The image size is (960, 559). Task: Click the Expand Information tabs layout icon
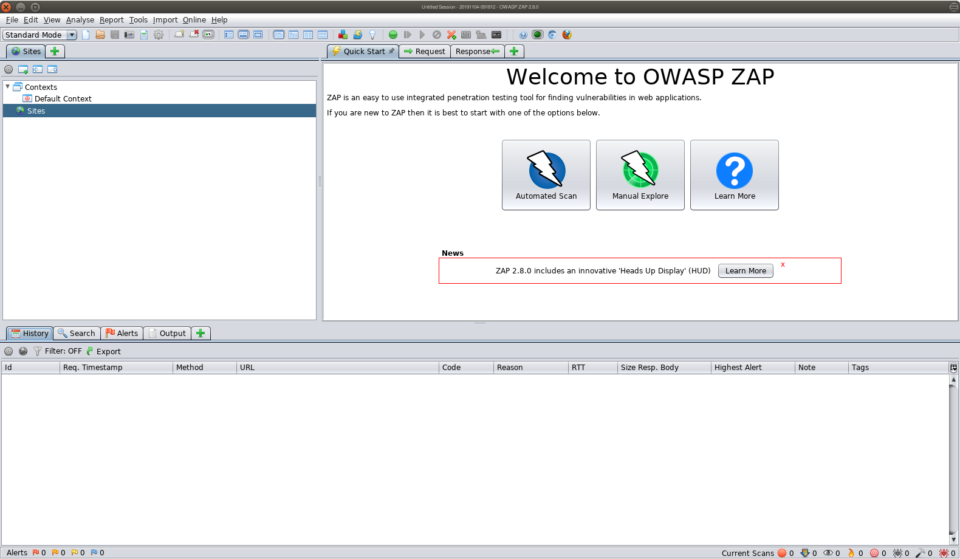(x=243, y=35)
